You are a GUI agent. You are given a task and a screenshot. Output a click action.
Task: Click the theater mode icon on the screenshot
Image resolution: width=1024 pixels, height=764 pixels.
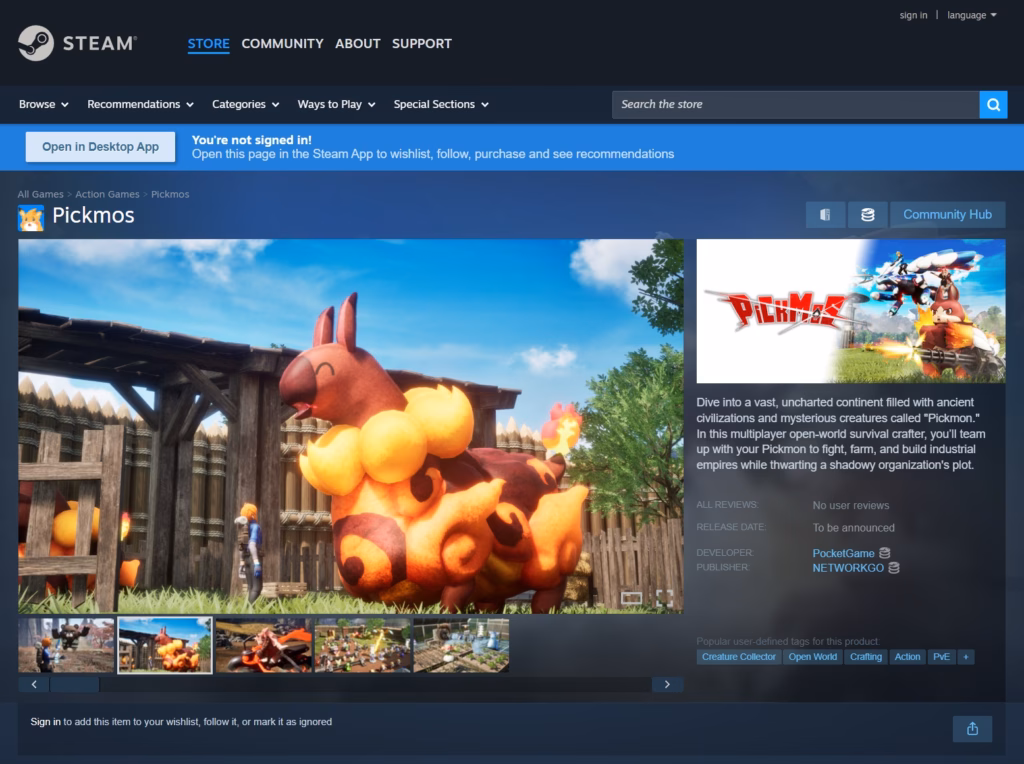(x=632, y=598)
